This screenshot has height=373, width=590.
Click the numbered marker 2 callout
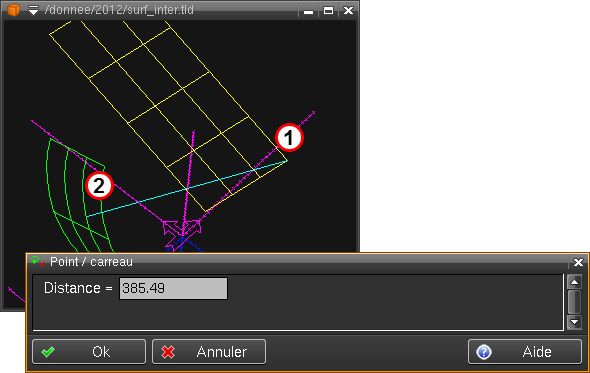point(99,186)
